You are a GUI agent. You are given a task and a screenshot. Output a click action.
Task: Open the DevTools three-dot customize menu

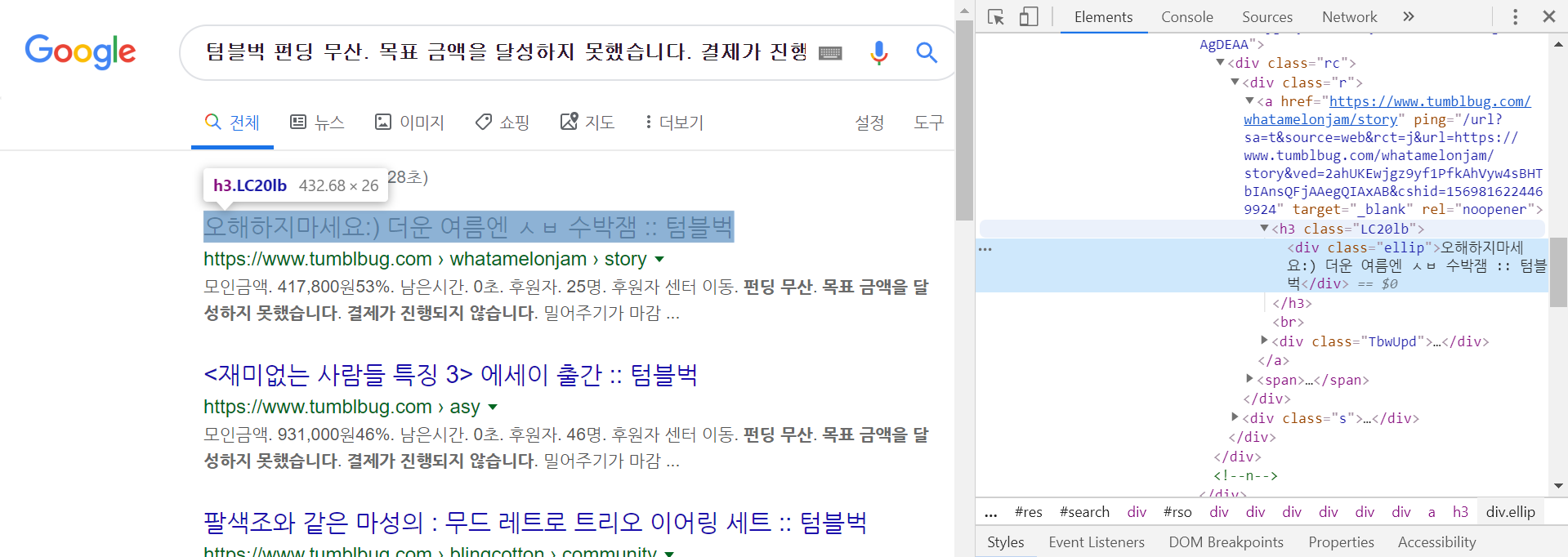click(x=1515, y=17)
